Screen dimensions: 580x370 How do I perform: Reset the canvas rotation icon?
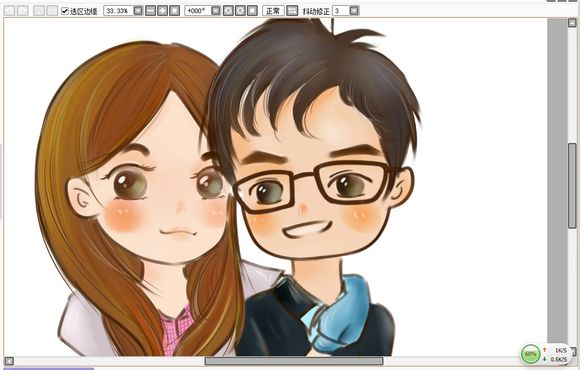coord(252,11)
